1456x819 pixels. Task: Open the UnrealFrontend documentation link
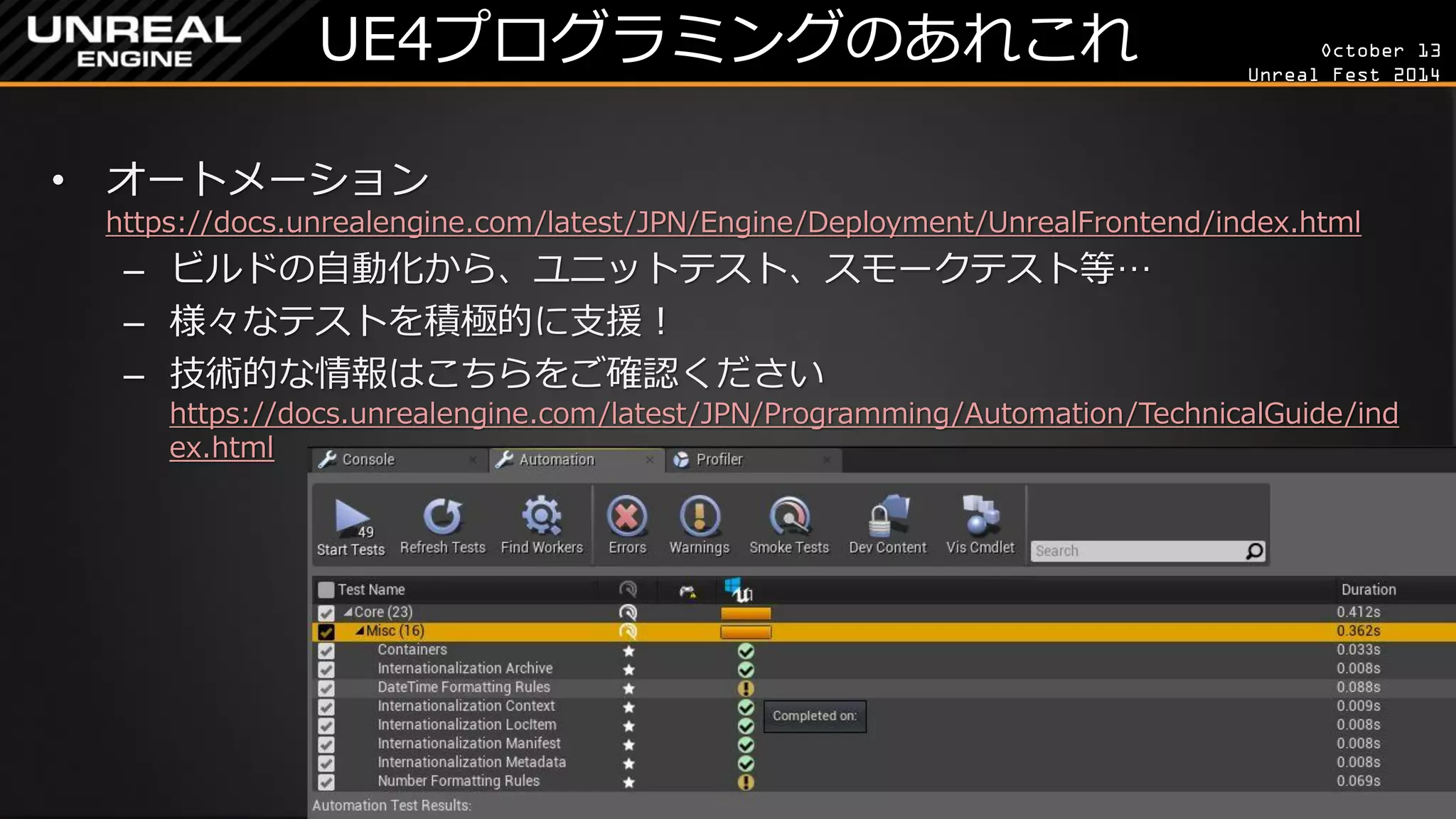coord(733,223)
